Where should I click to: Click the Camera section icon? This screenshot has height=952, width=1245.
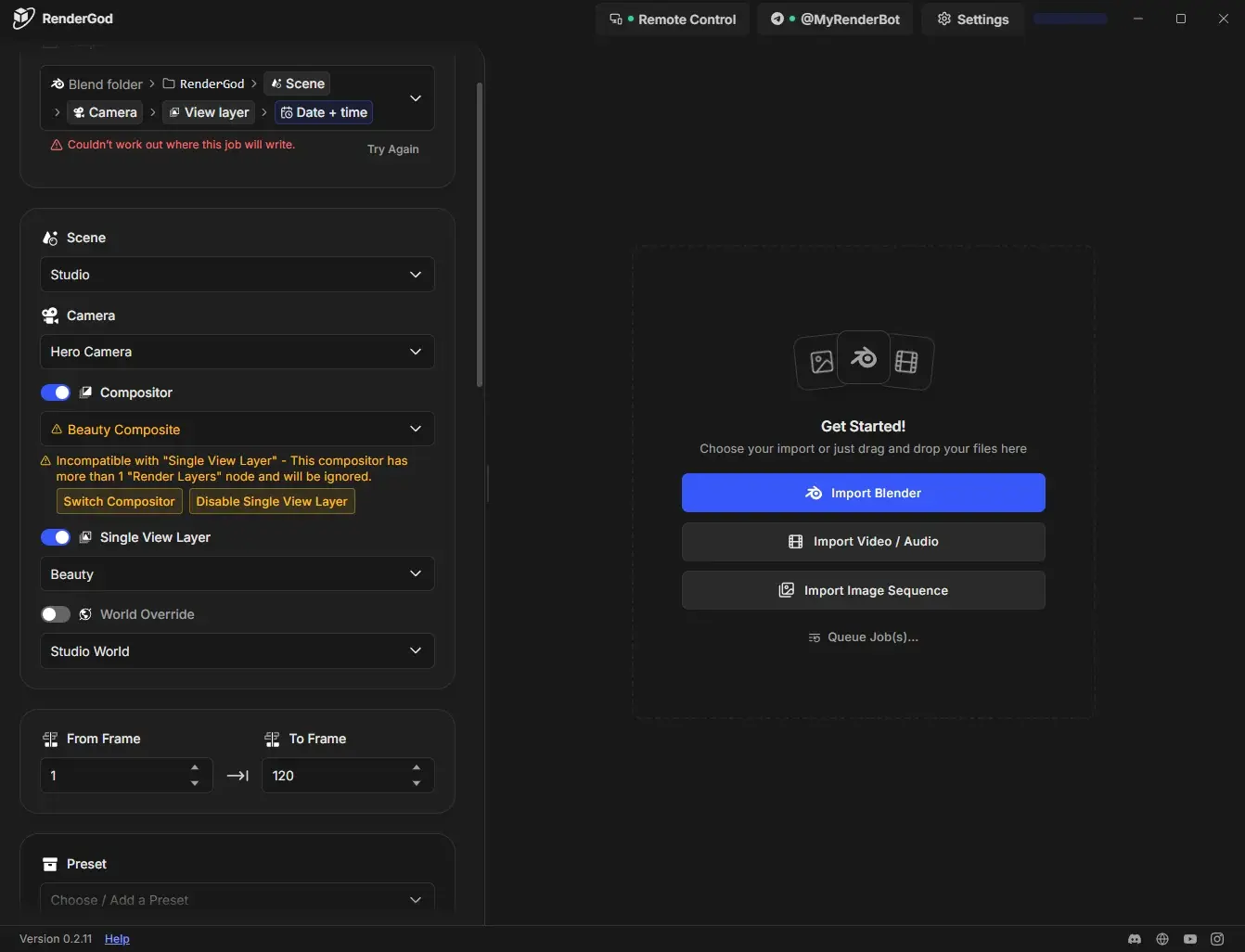(x=50, y=315)
